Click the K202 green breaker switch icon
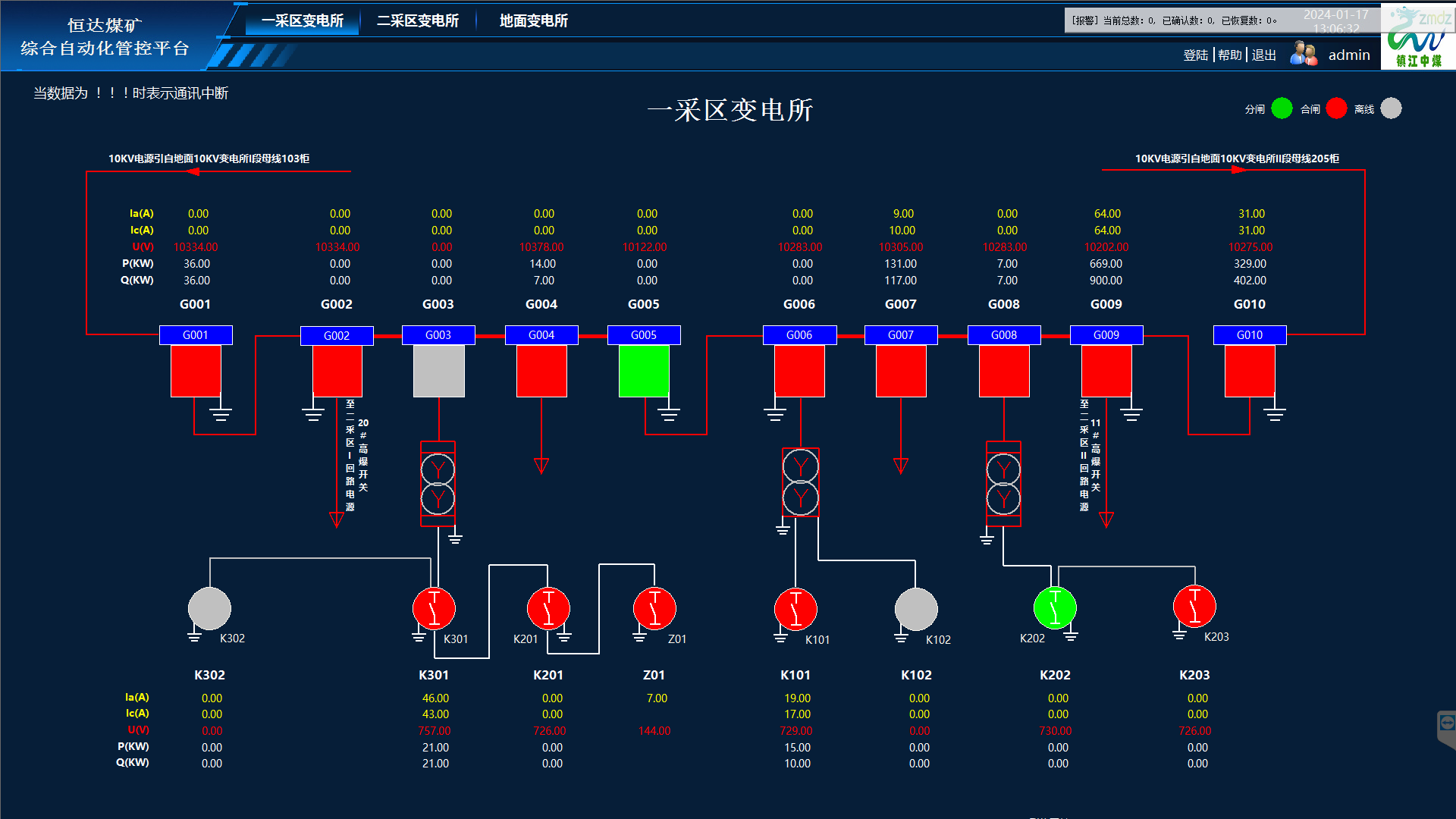The height and width of the screenshot is (819, 1456). [x=1054, y=607]
